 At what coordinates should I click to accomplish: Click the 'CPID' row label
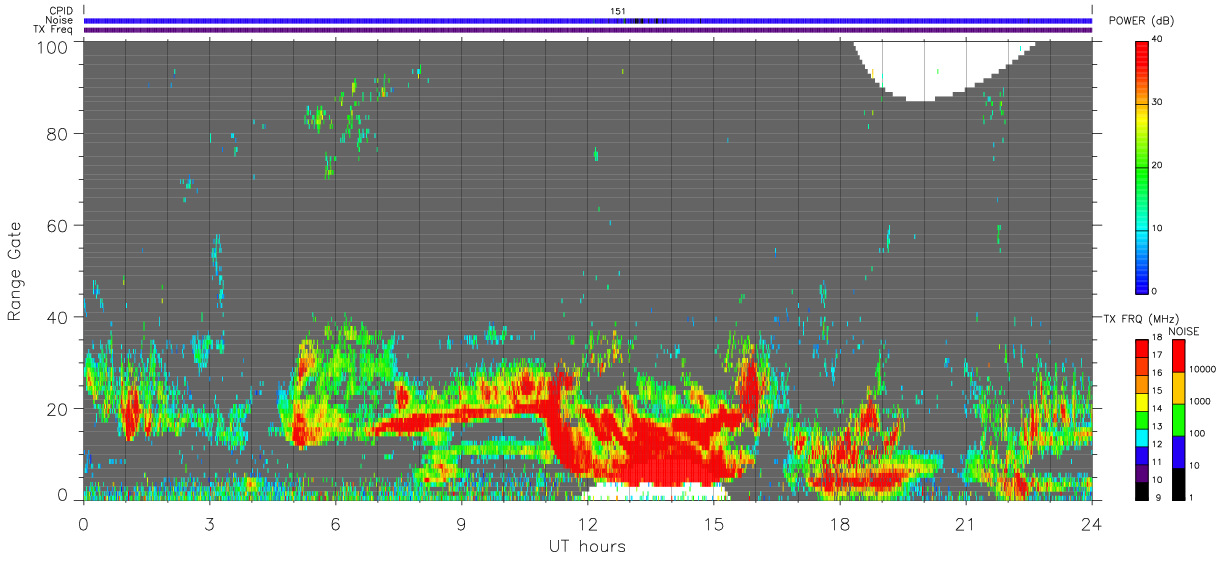click(x=61, y=11)
